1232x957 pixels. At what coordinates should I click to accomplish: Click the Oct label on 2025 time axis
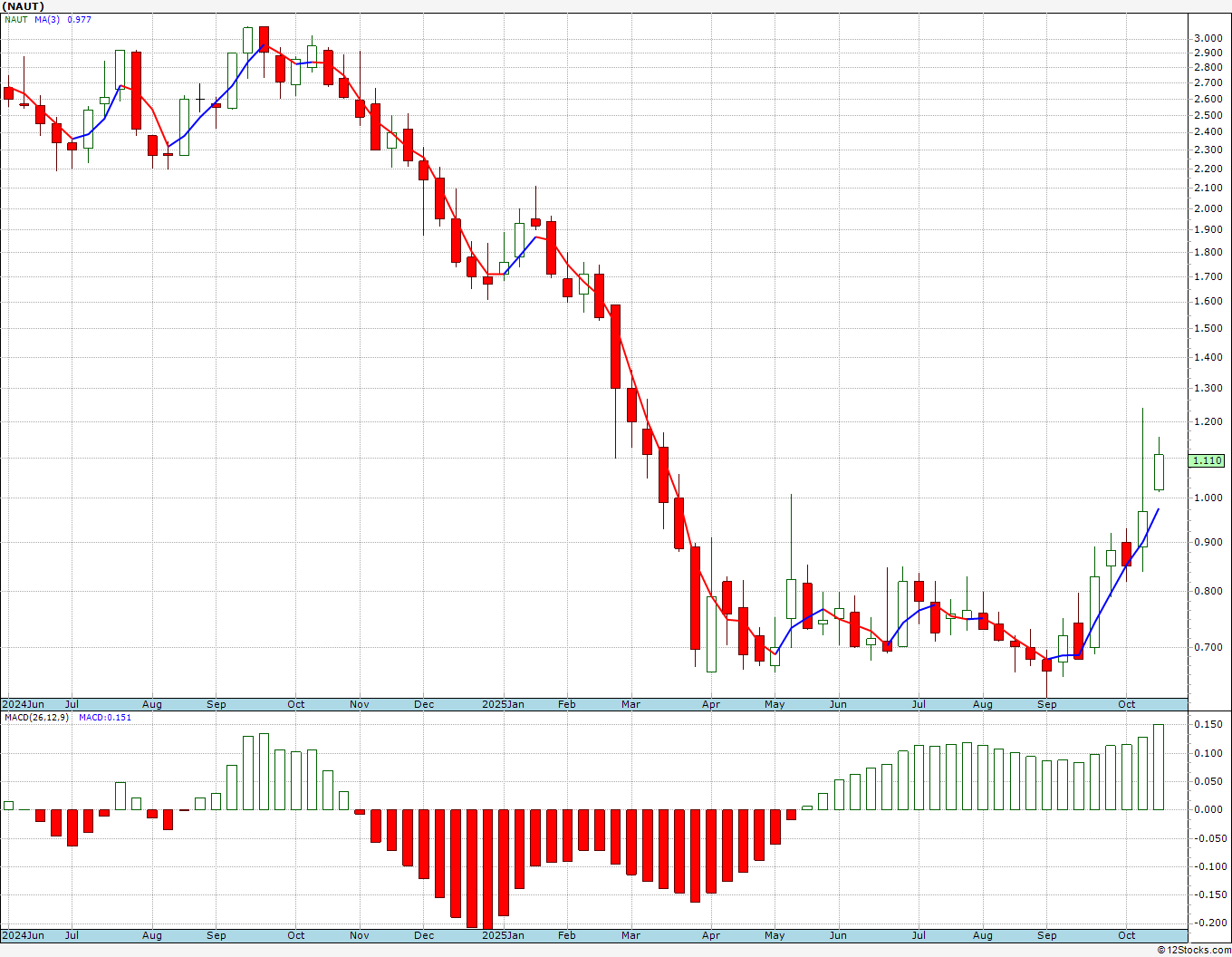click(1127, 704)
